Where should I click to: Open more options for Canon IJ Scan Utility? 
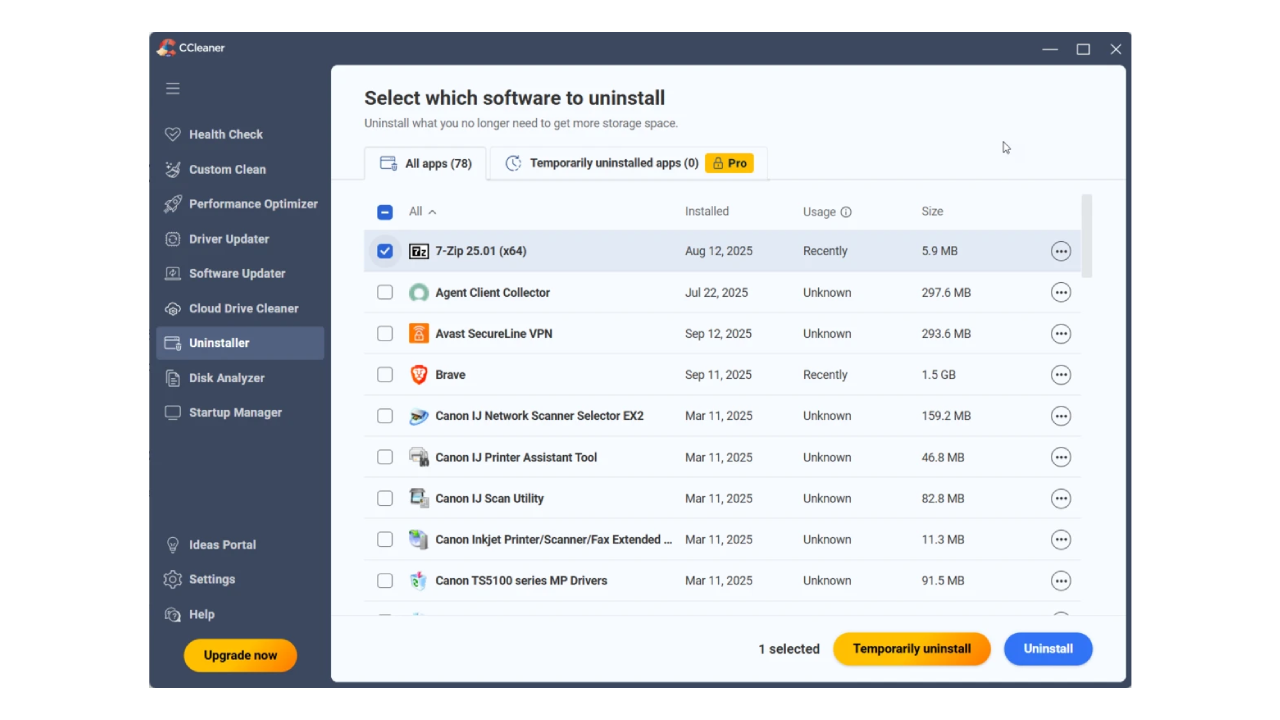coord(1061,498)
